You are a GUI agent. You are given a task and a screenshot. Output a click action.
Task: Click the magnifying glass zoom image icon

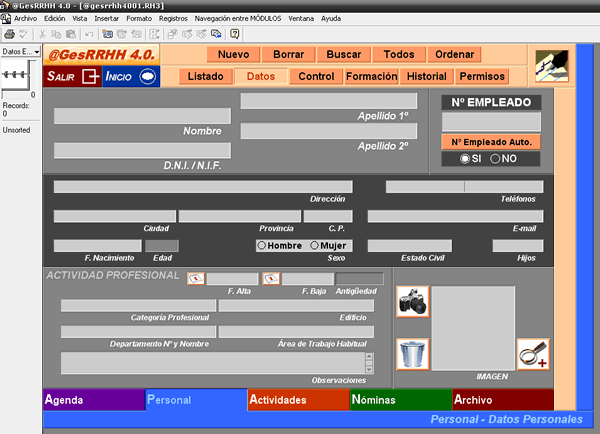coord(532,354)
